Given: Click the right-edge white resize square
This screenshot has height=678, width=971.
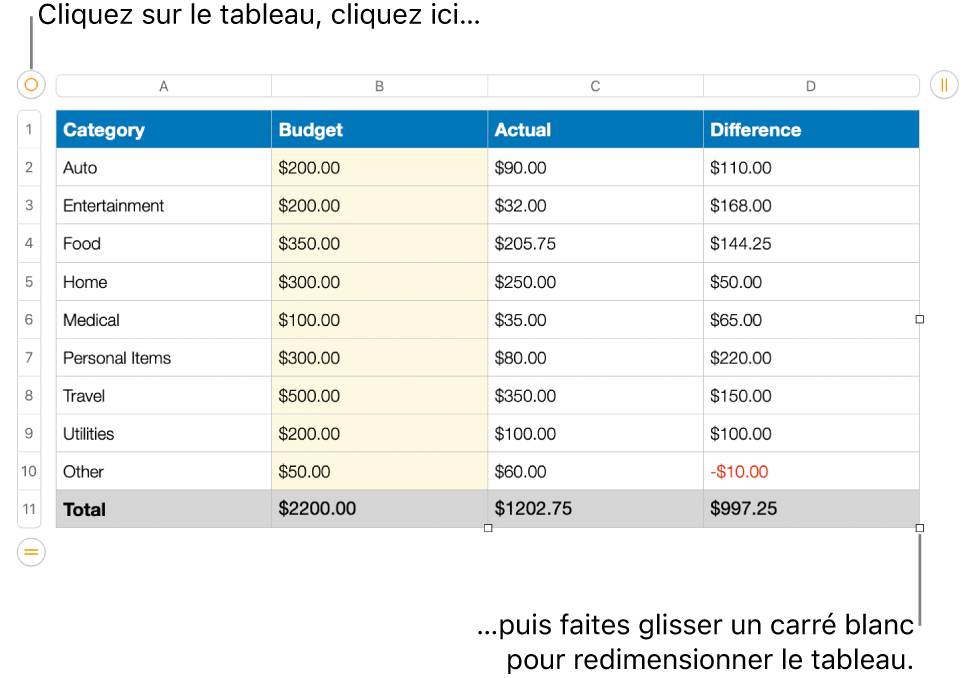Looking at the screenshot, I should pyautogui.click(x=919, y=318).
